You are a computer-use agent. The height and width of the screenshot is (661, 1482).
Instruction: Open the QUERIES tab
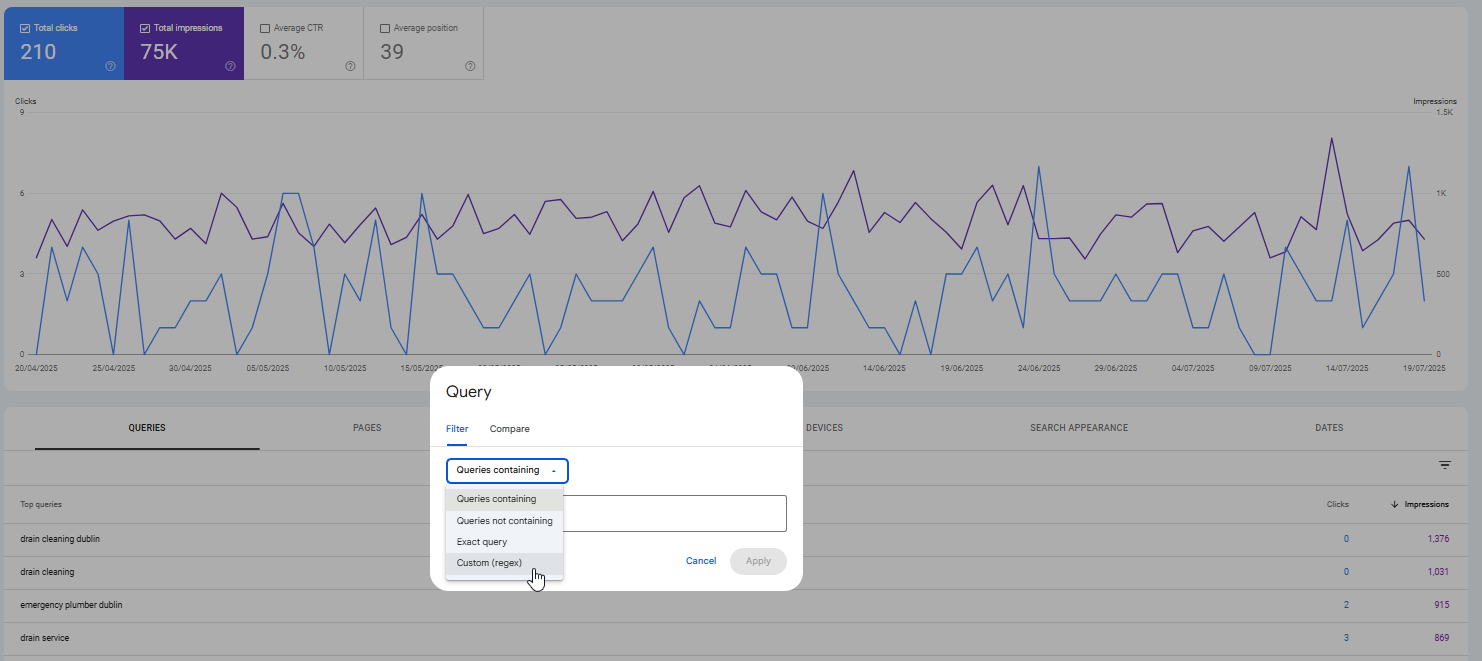coord(147,428)
